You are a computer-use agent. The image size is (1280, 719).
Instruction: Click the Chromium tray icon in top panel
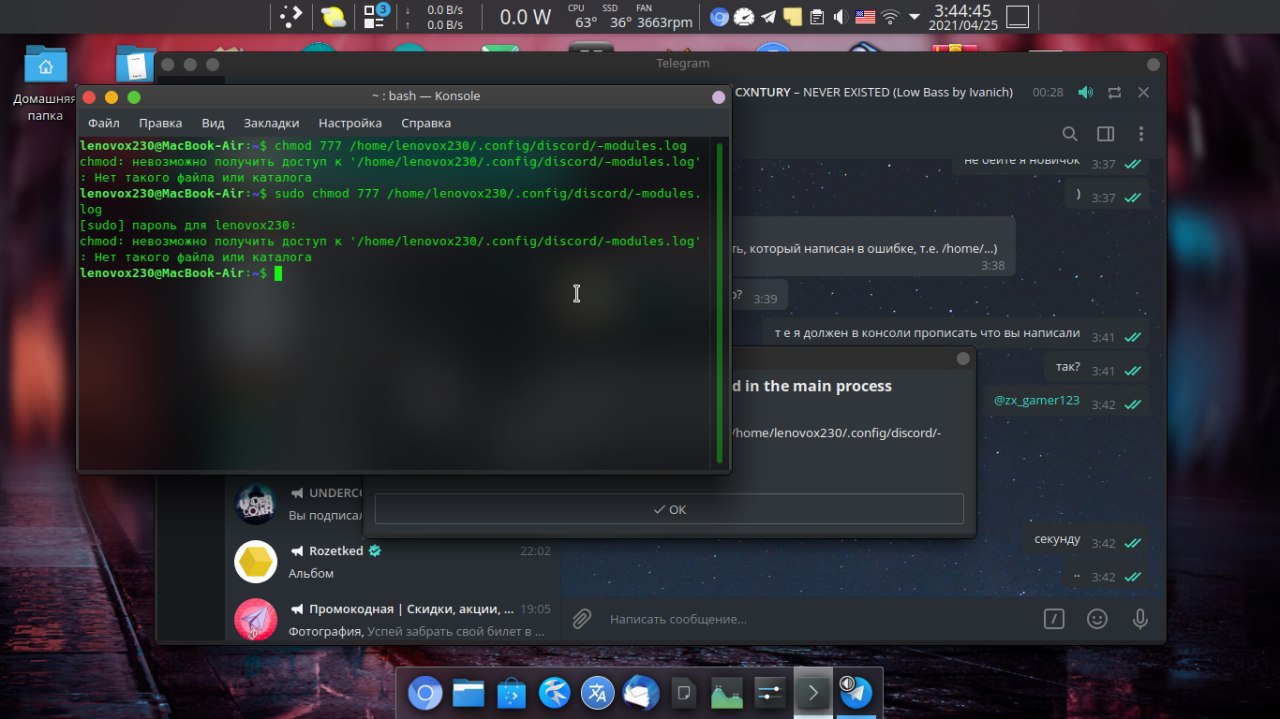point(719,17)
